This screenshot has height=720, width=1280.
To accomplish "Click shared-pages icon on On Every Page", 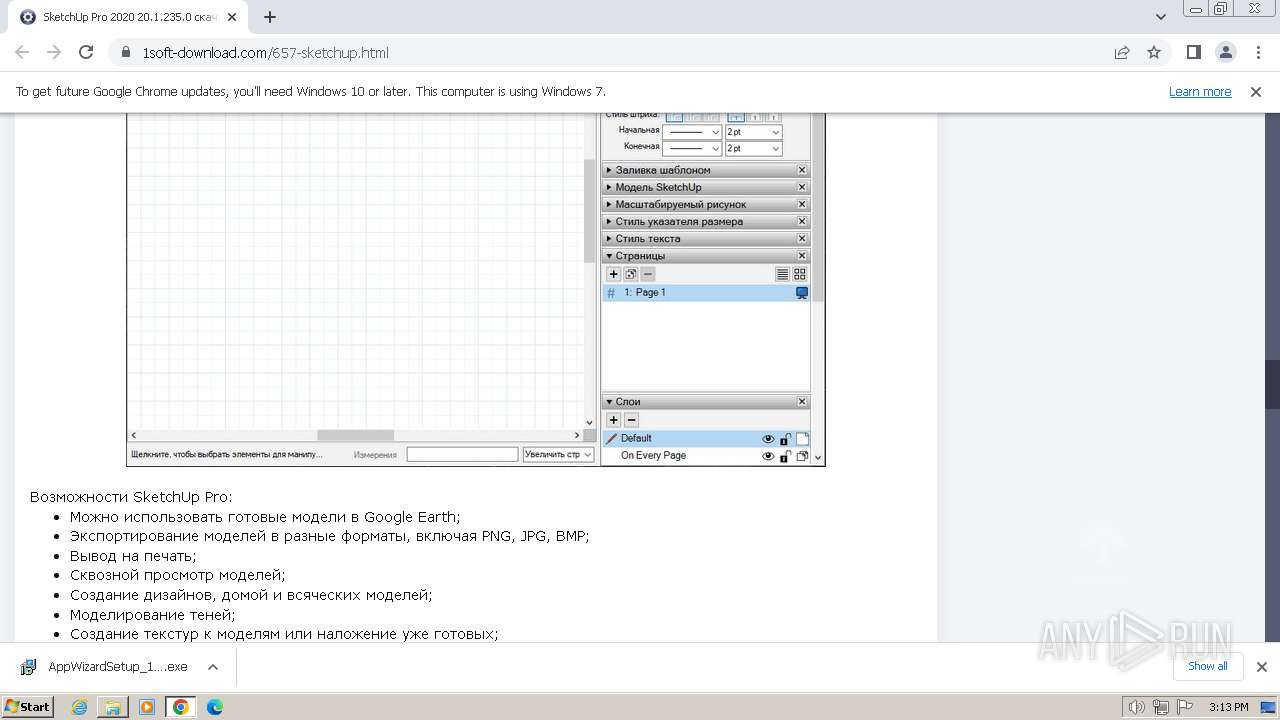I will (802, 456).
